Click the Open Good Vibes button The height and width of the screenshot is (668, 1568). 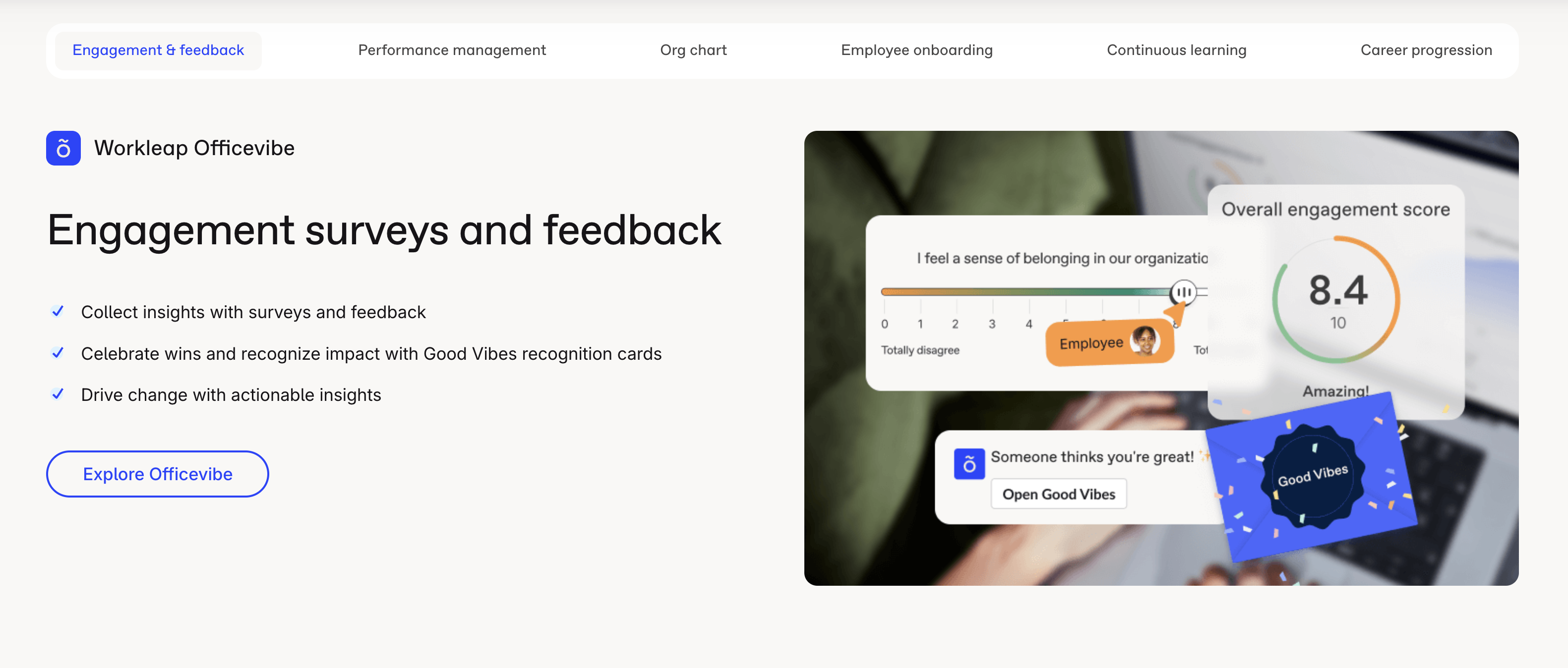[1059, 494]
